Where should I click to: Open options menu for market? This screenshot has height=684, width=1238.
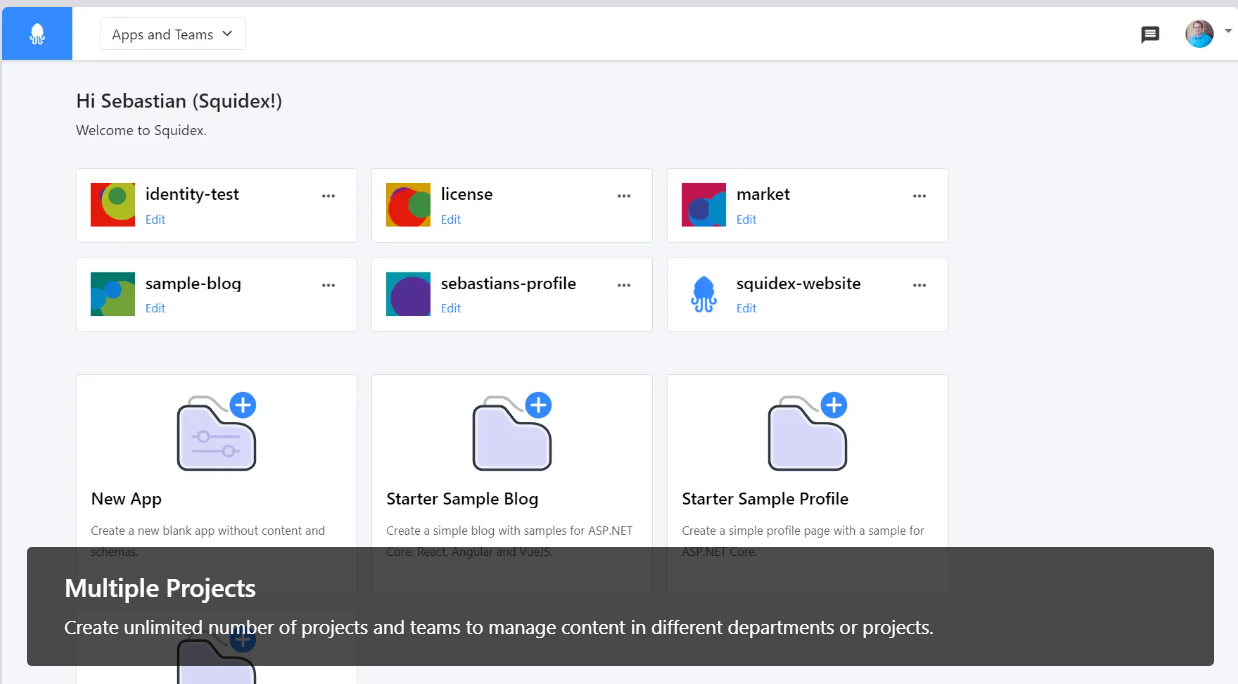point(919,196)
